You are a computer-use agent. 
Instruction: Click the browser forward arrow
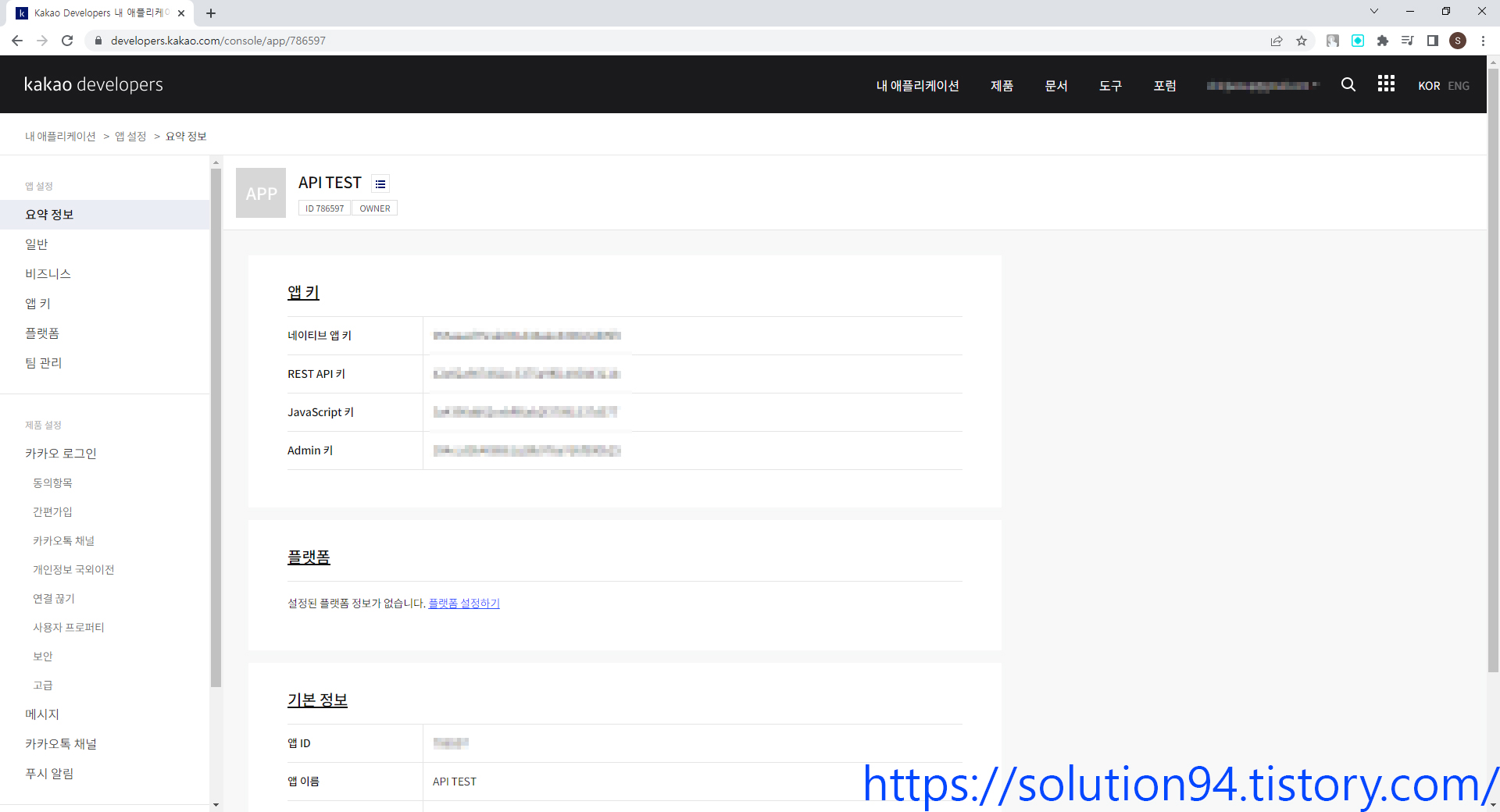tap(42, 41)
